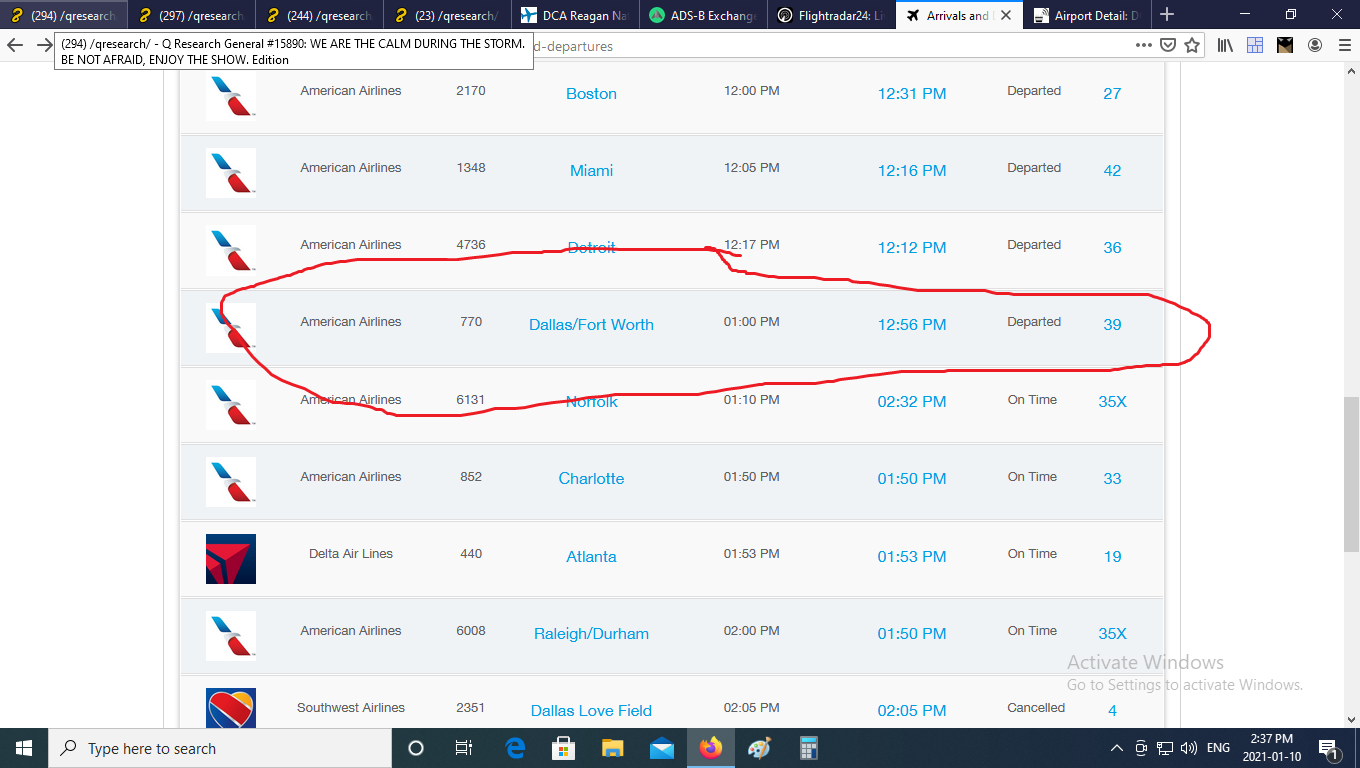Open Atlanta destination link
This screenshot has height=768, width=1360.
click(591, 557)
